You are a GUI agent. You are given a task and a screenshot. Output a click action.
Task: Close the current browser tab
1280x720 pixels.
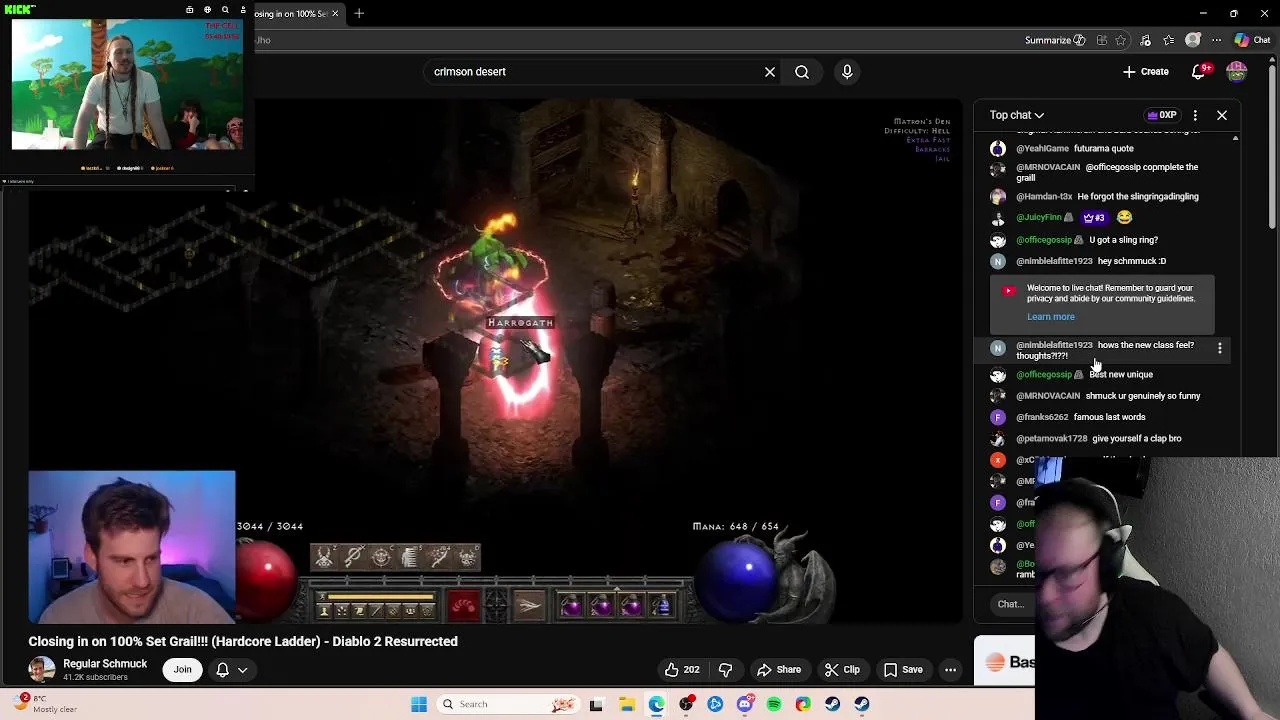pyautogui.click(x=335, y=13)
